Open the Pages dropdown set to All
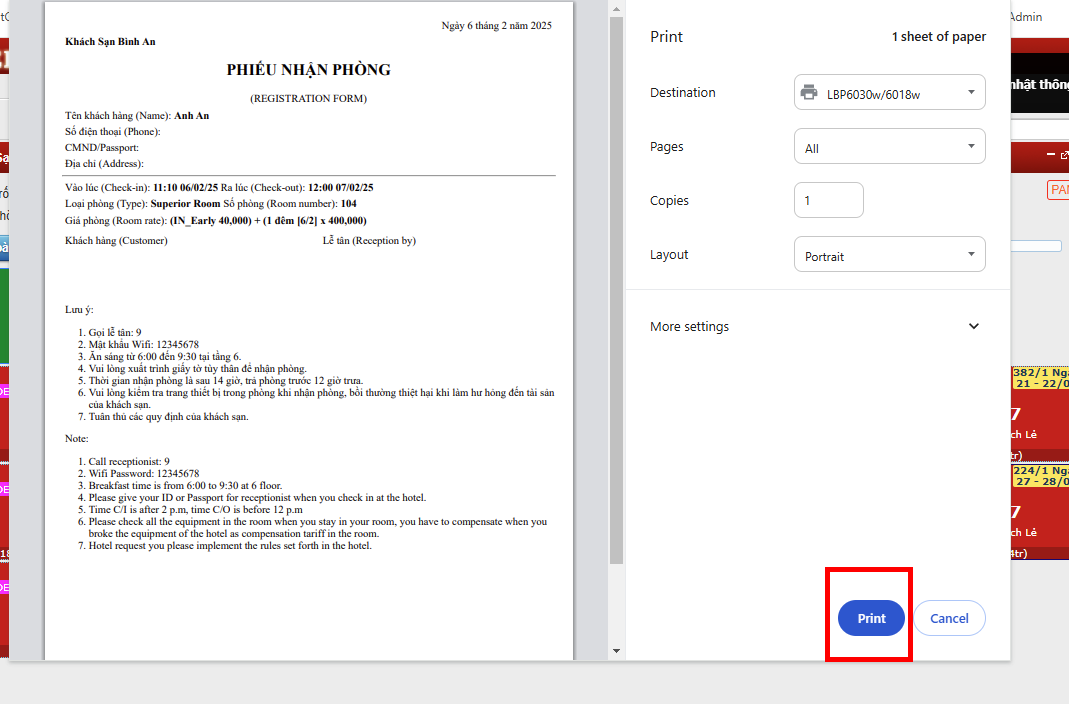 [x=889, y=147]
